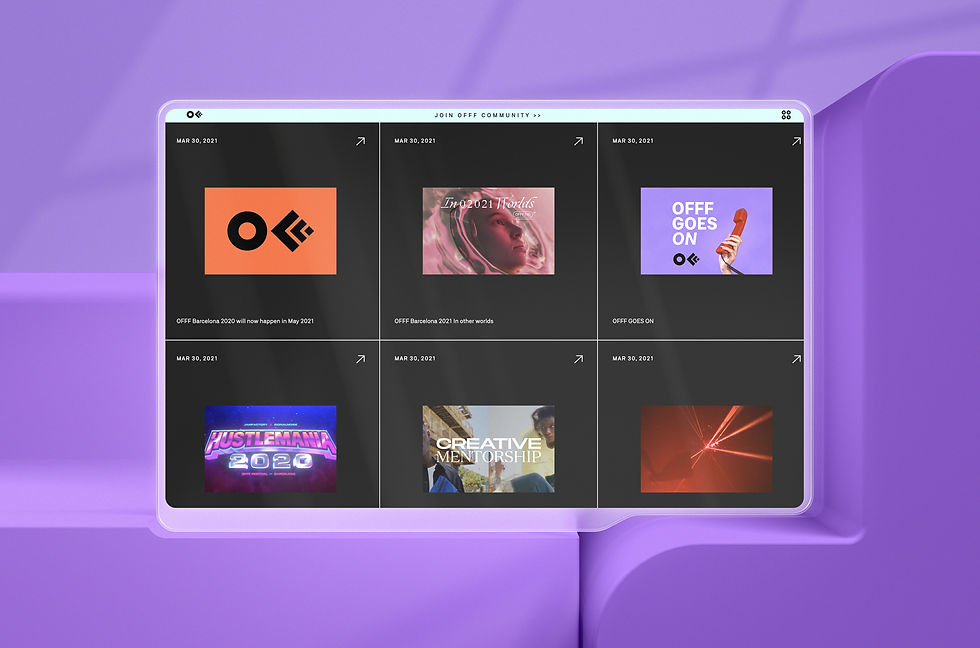Click the JOIN OFFF COMMUNITY link
980x648 pixels.
click(488, 115)
